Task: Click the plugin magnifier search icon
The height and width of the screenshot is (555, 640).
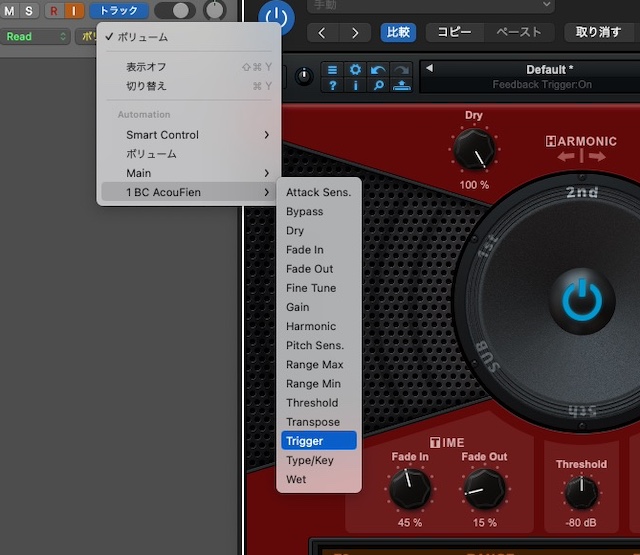Action: click(x=377, y=86)
